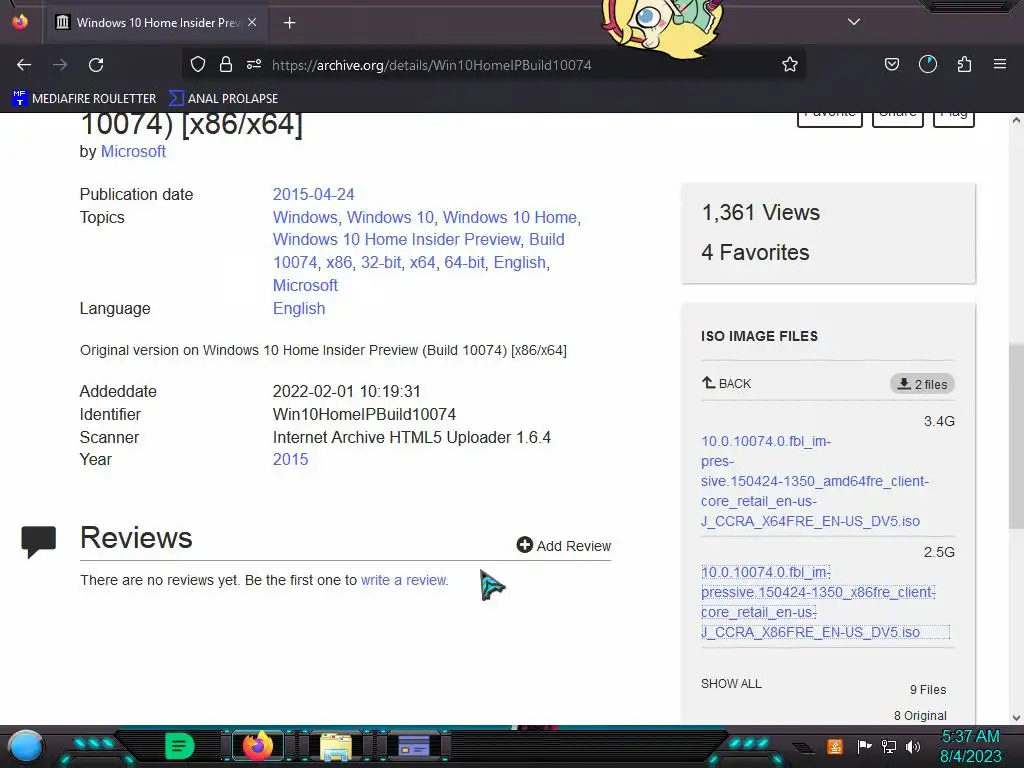Click the Reviews speech bubble icon
The image size is (1024, 768).
(x=39, y=541)
